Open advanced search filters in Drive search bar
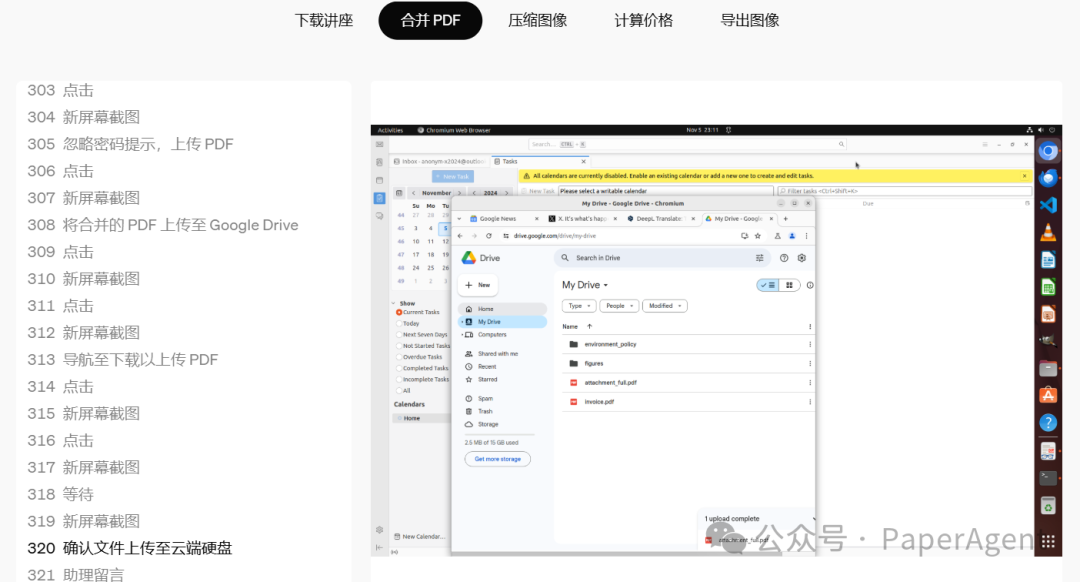This screenshot has width=1080, height=582. 760,258
